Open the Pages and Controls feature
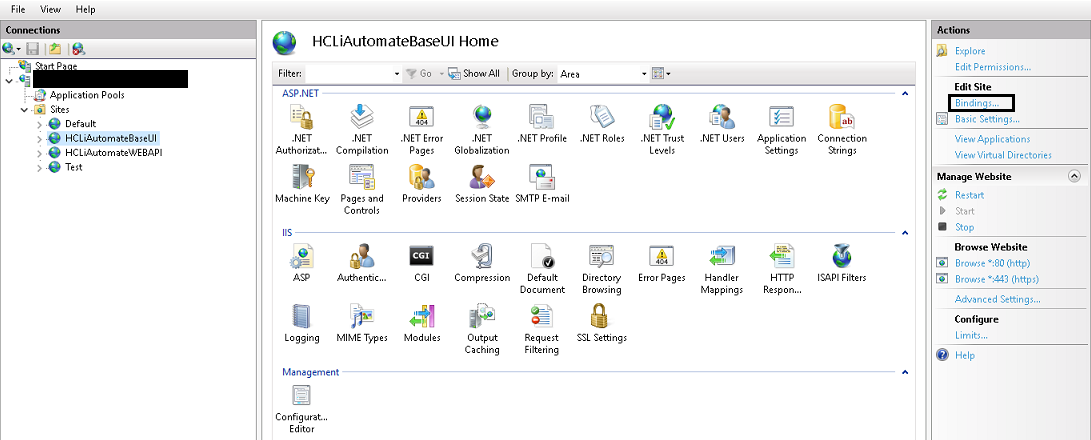 pos(362,189)
